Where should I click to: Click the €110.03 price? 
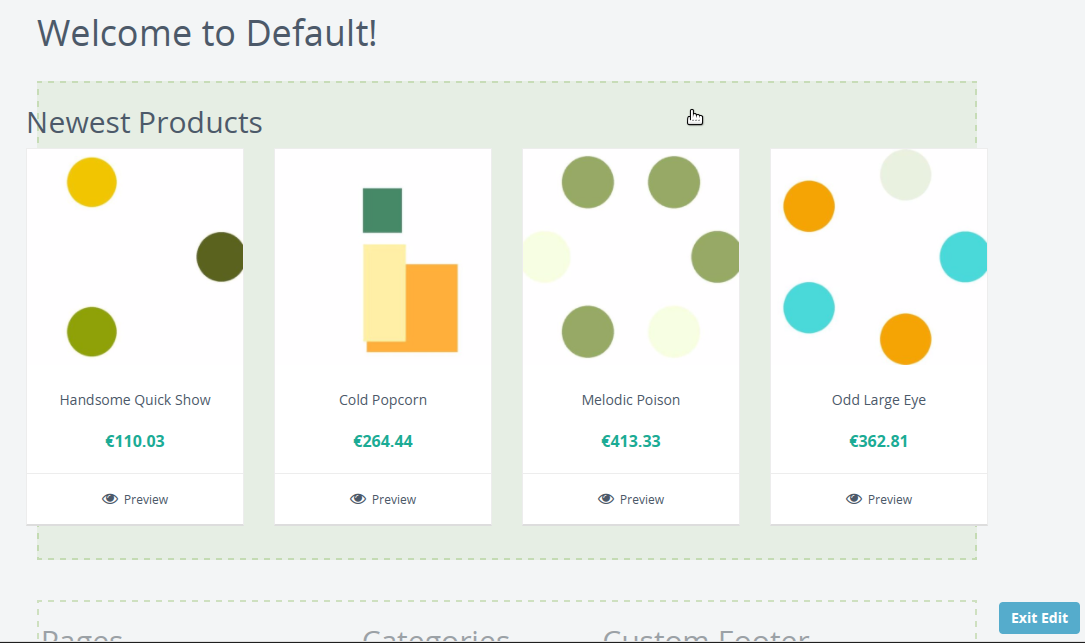[135, 441]
